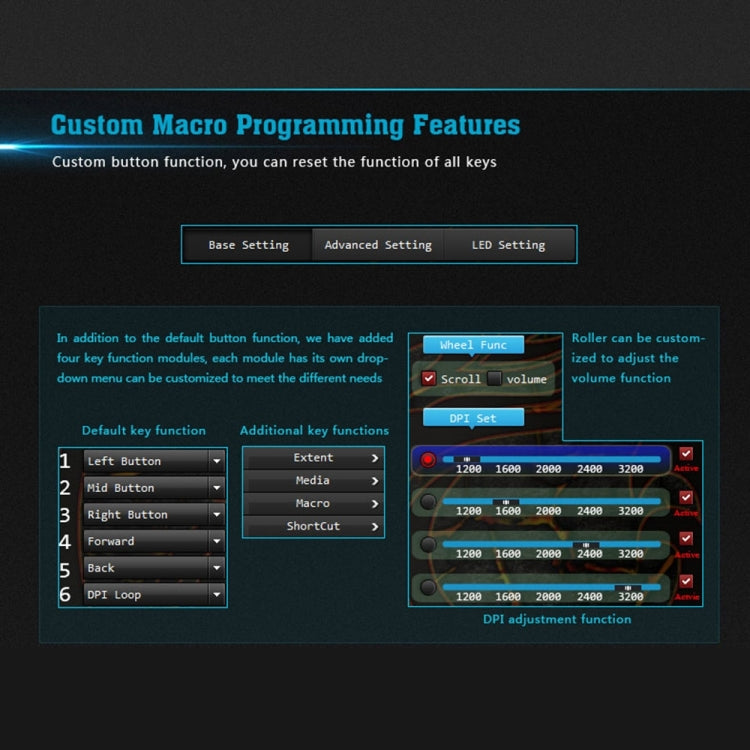The image size is (750, 750).
Task: Open the DPI Loop dropdown menu
Action: [x=216, y=595]
